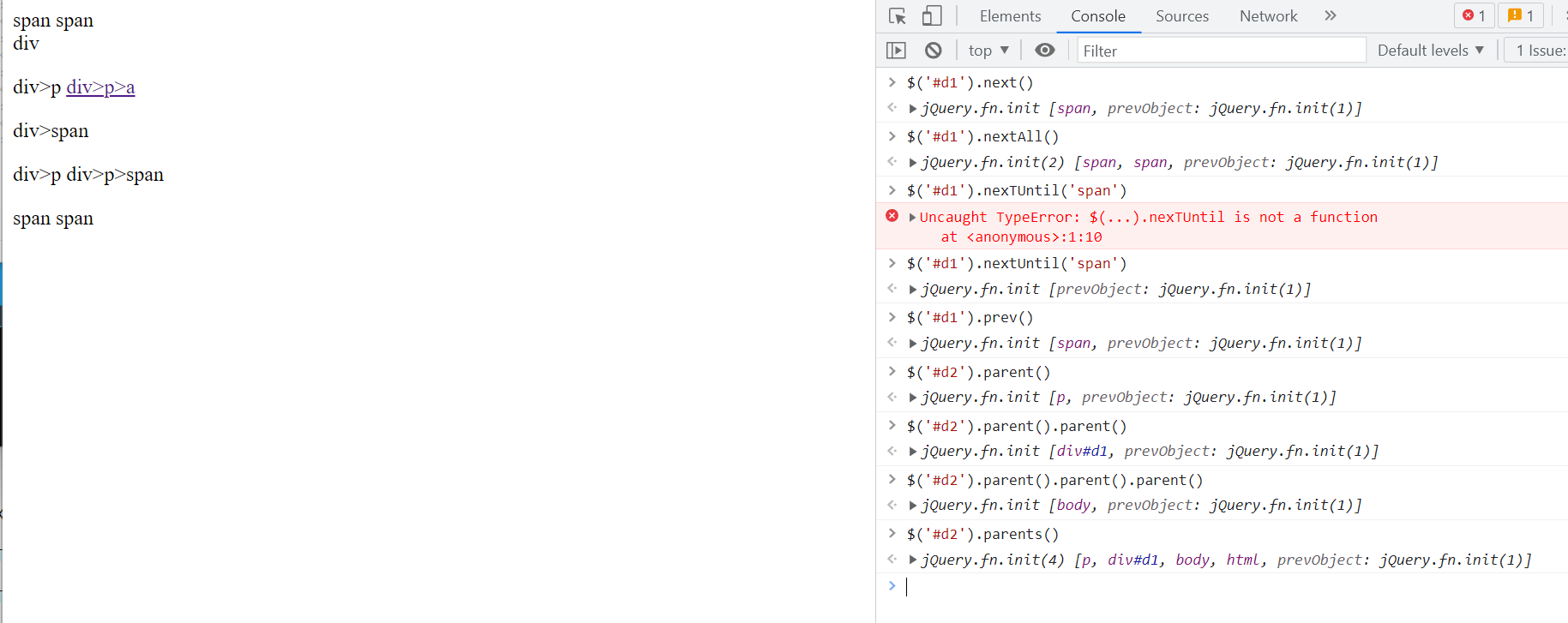
Task: Click the html element in parents() result
Action: point(1243,560)
